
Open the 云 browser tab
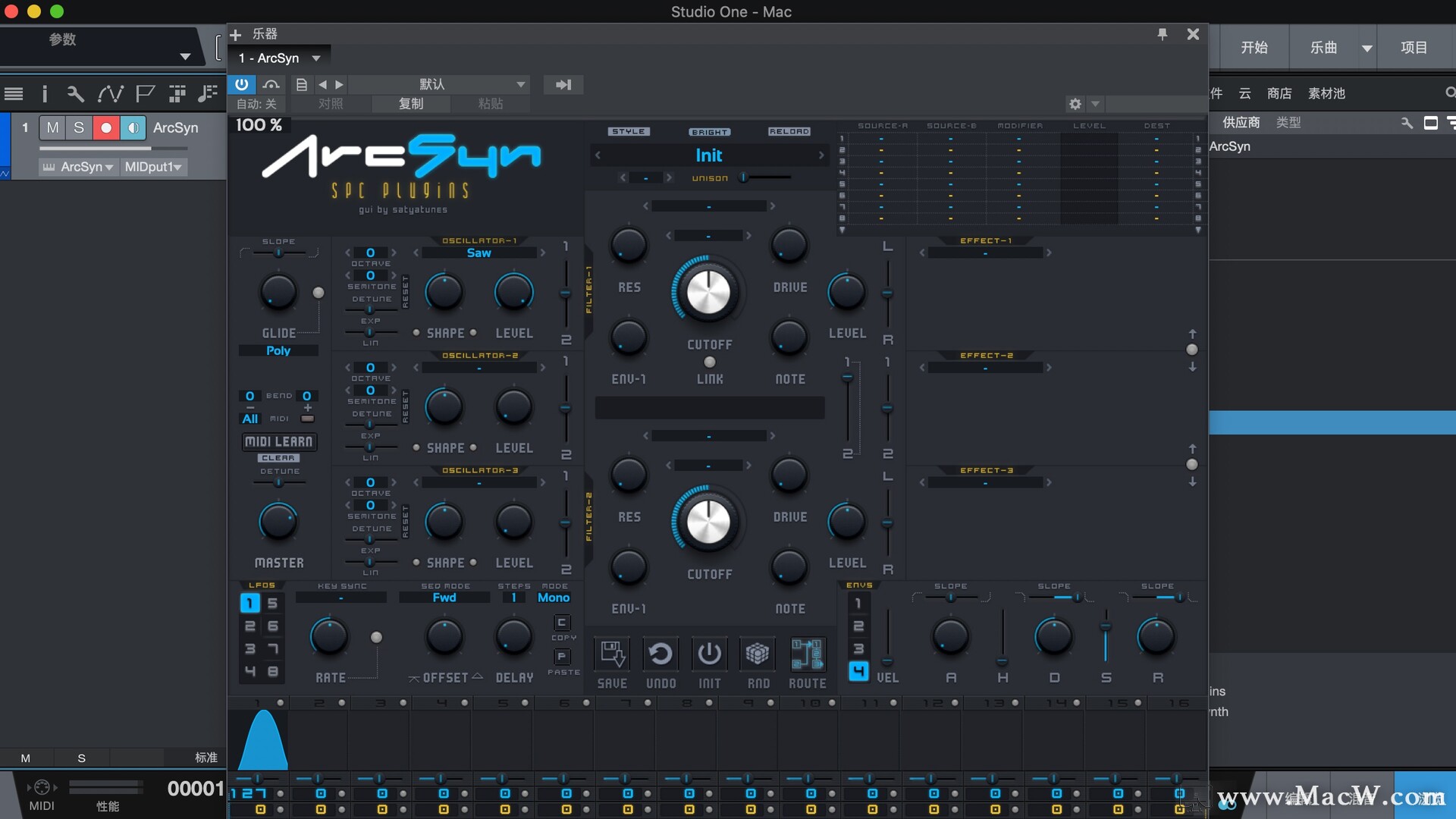click(x=1244, y=93)
